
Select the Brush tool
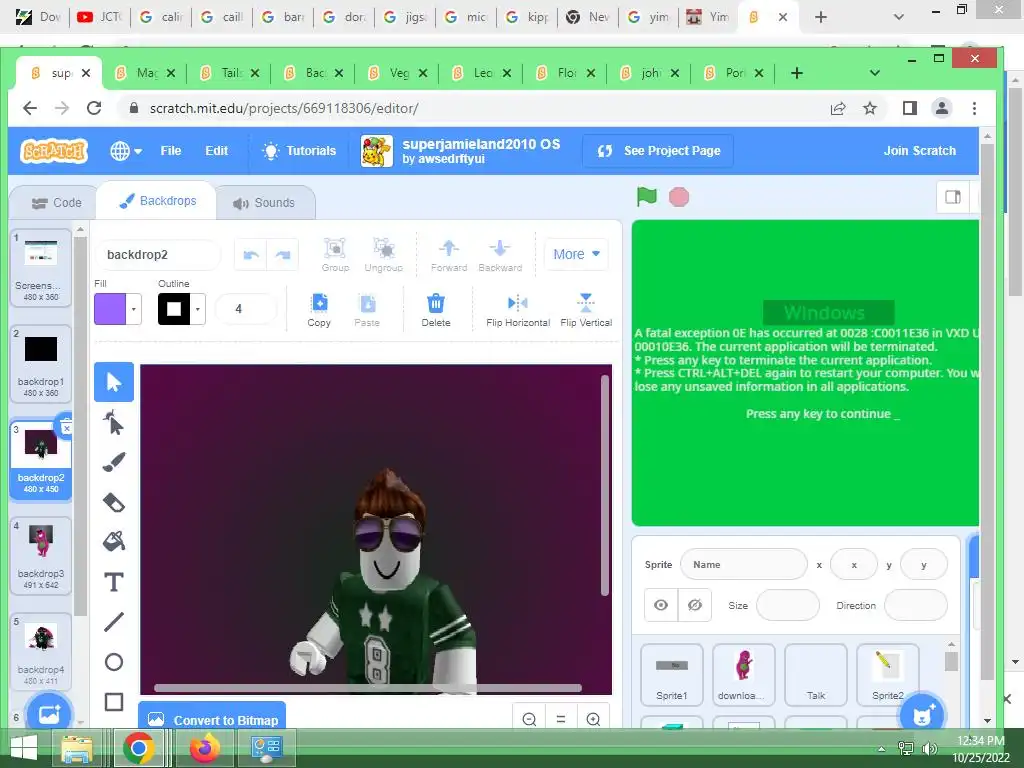114,462
